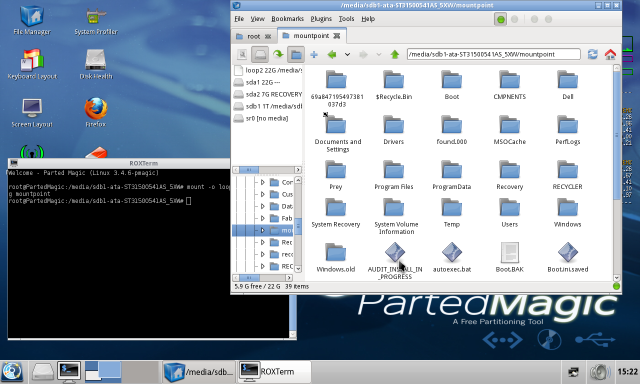
Task: Select the sda2 7G RECOVERY device
Action: 268,94
